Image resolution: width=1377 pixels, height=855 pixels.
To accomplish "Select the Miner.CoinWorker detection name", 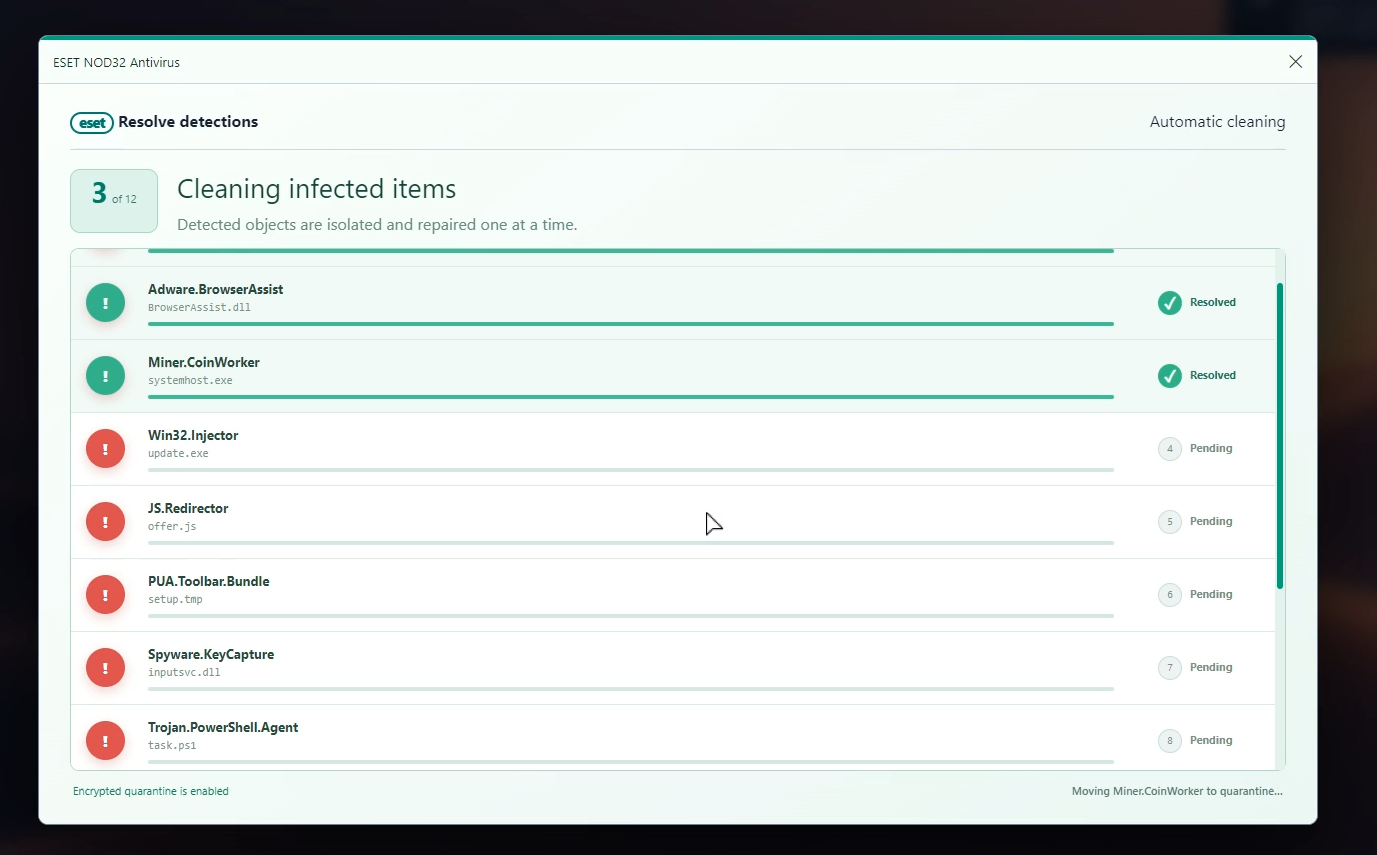I will 204,363.
